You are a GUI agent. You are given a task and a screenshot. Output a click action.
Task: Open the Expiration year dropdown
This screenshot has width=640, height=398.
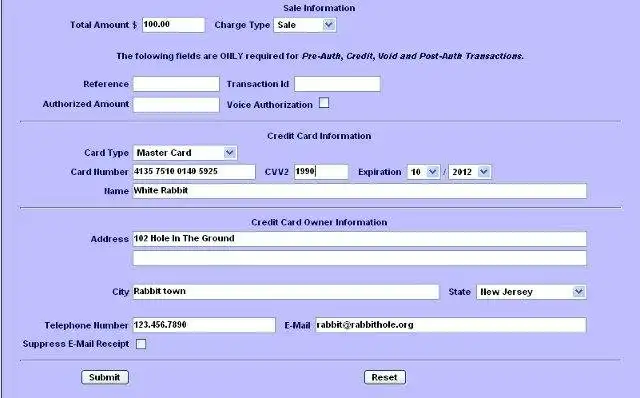point(470,172)
